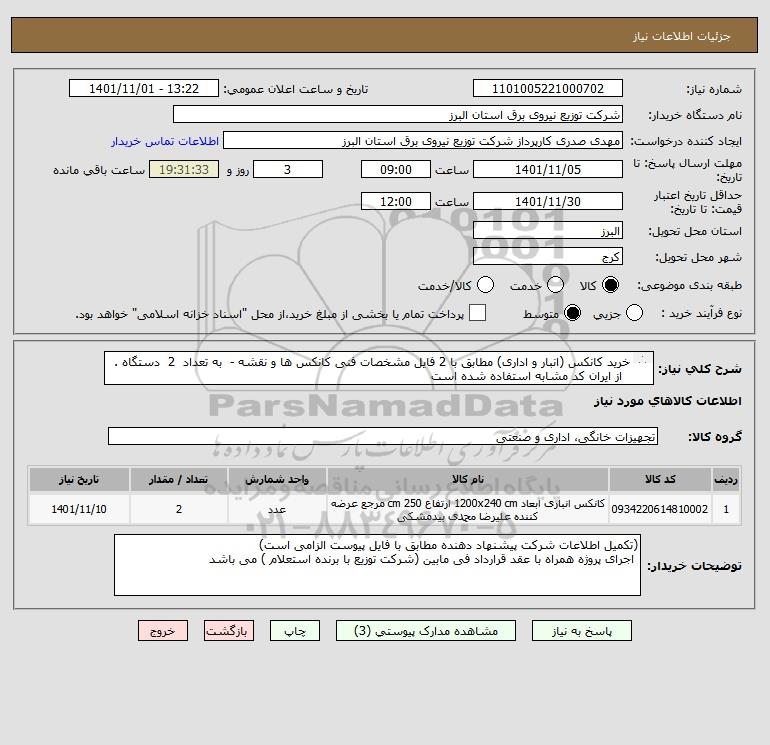Screen dimensions: 770x745
Task: Click the need date cell 1401/11/10
Action: (79, 509)
